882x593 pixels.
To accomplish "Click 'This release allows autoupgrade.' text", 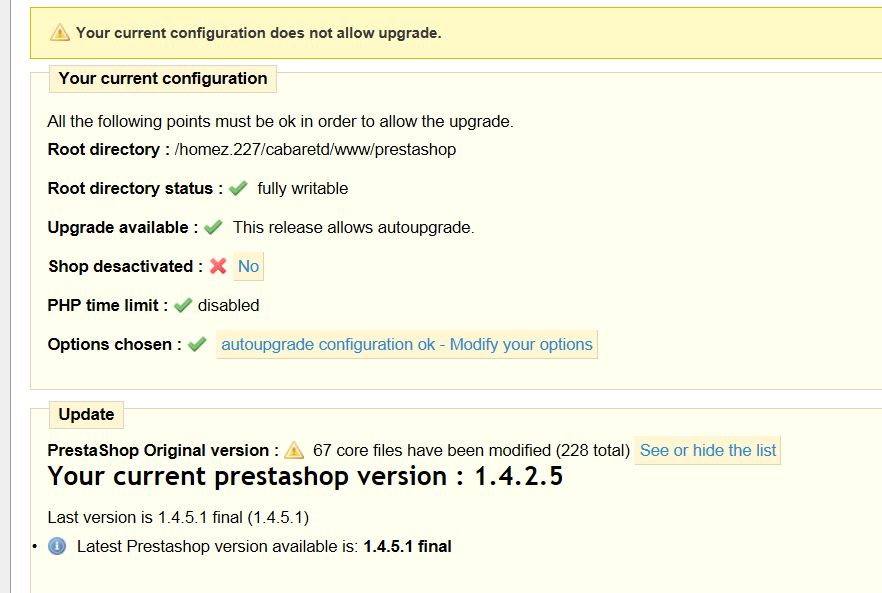I will [353, 227].
